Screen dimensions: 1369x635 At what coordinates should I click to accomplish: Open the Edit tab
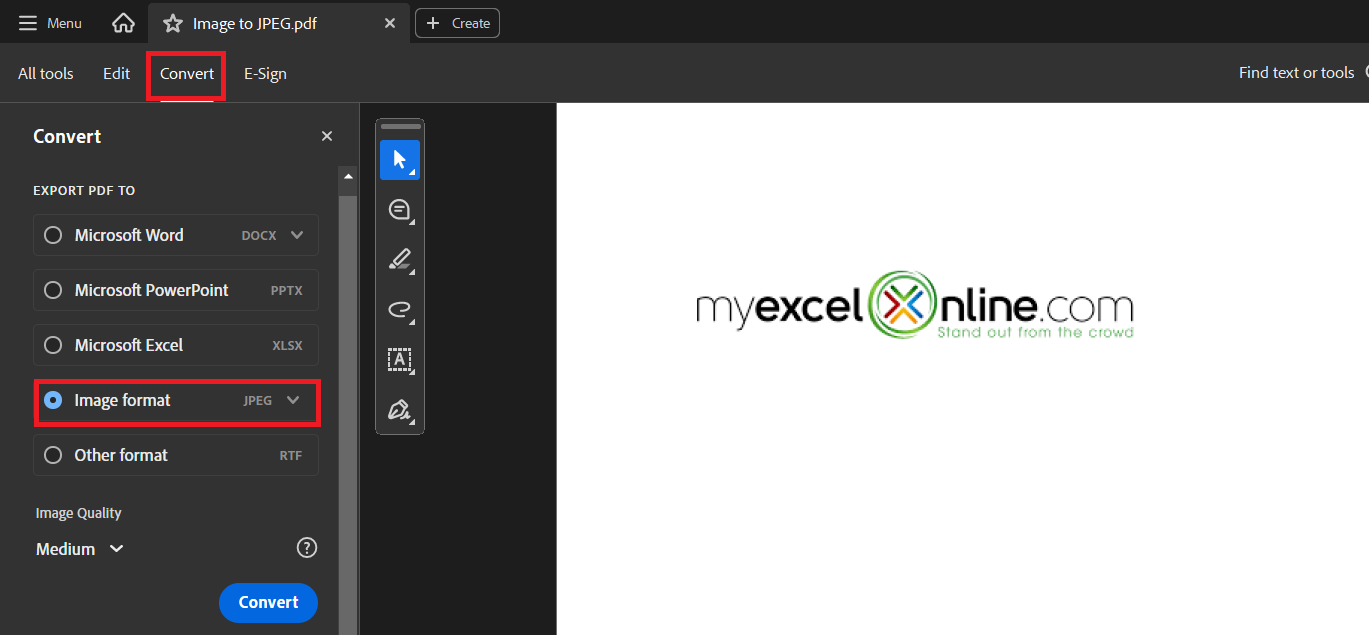click(116, 73)
